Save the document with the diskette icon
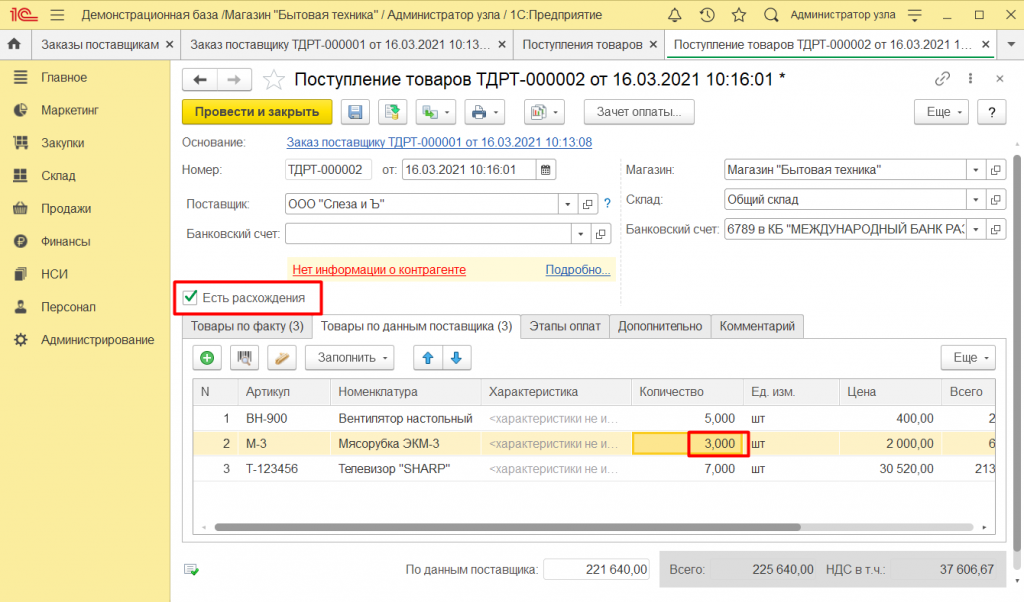Viewport: 1024px width, 602px height. (355, 111)
